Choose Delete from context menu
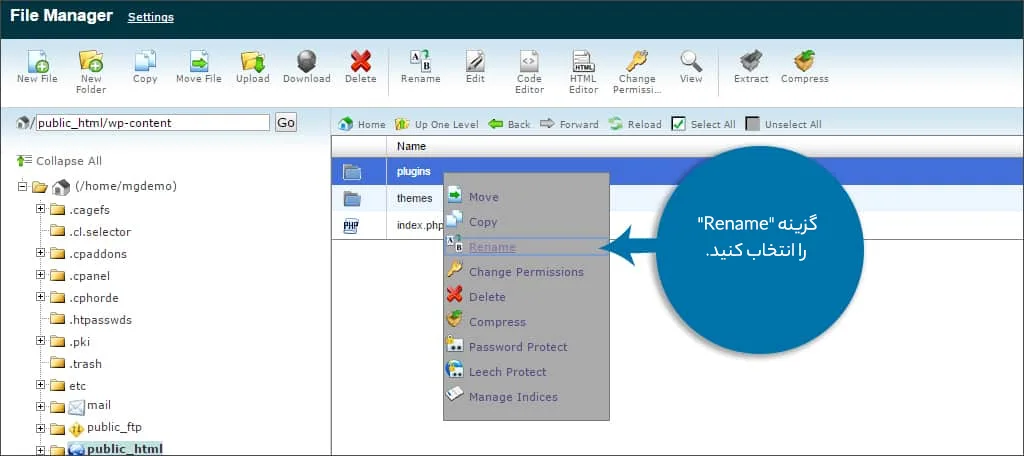 point(487,297)
